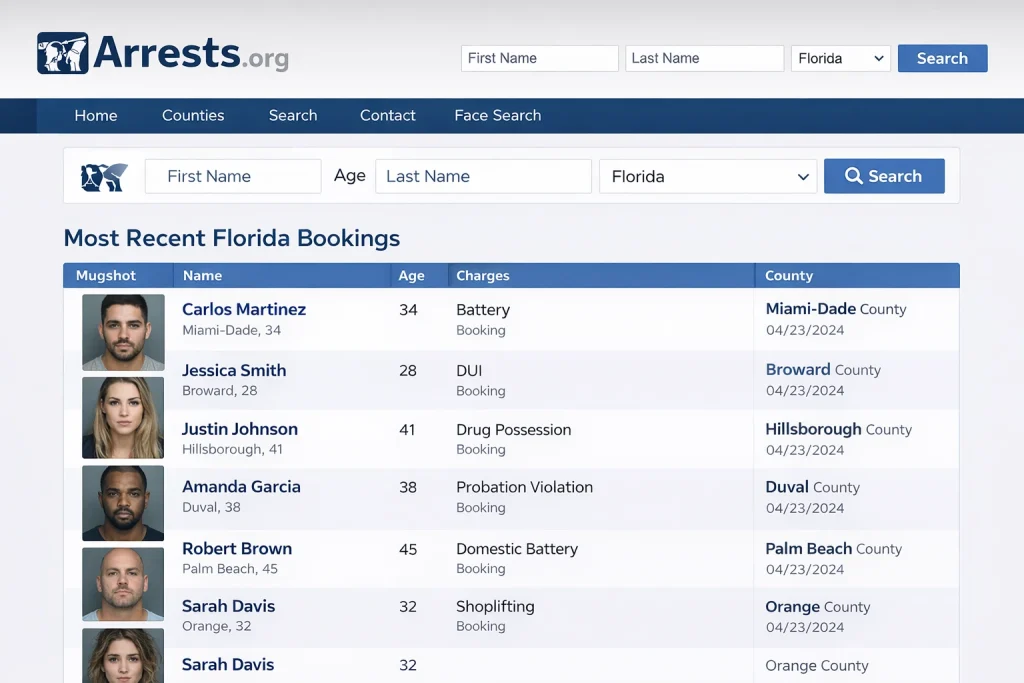
Task: Click the 'Palm Beach, 45' subtitle text
Action: [229, 568]
